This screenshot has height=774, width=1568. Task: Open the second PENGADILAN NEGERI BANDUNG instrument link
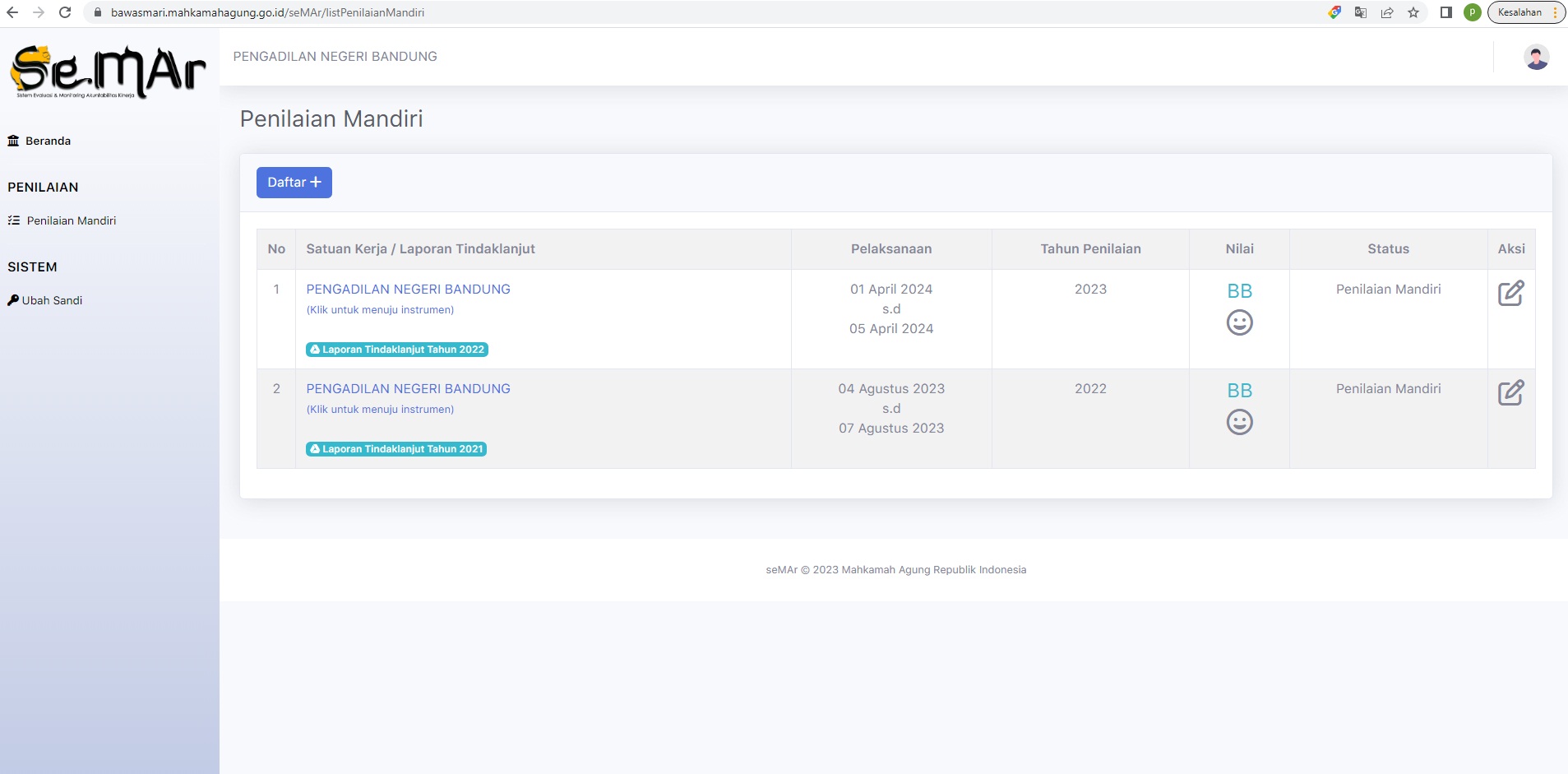click(x=408, y=389)
